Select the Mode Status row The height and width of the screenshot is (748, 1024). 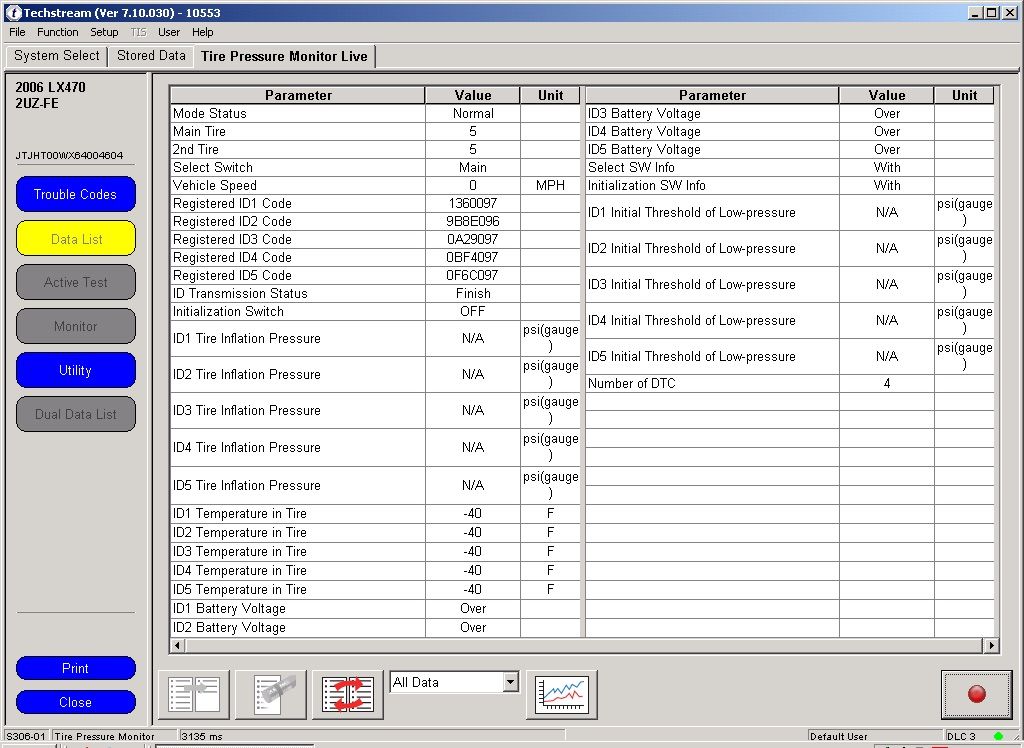(x=376, y=113)
